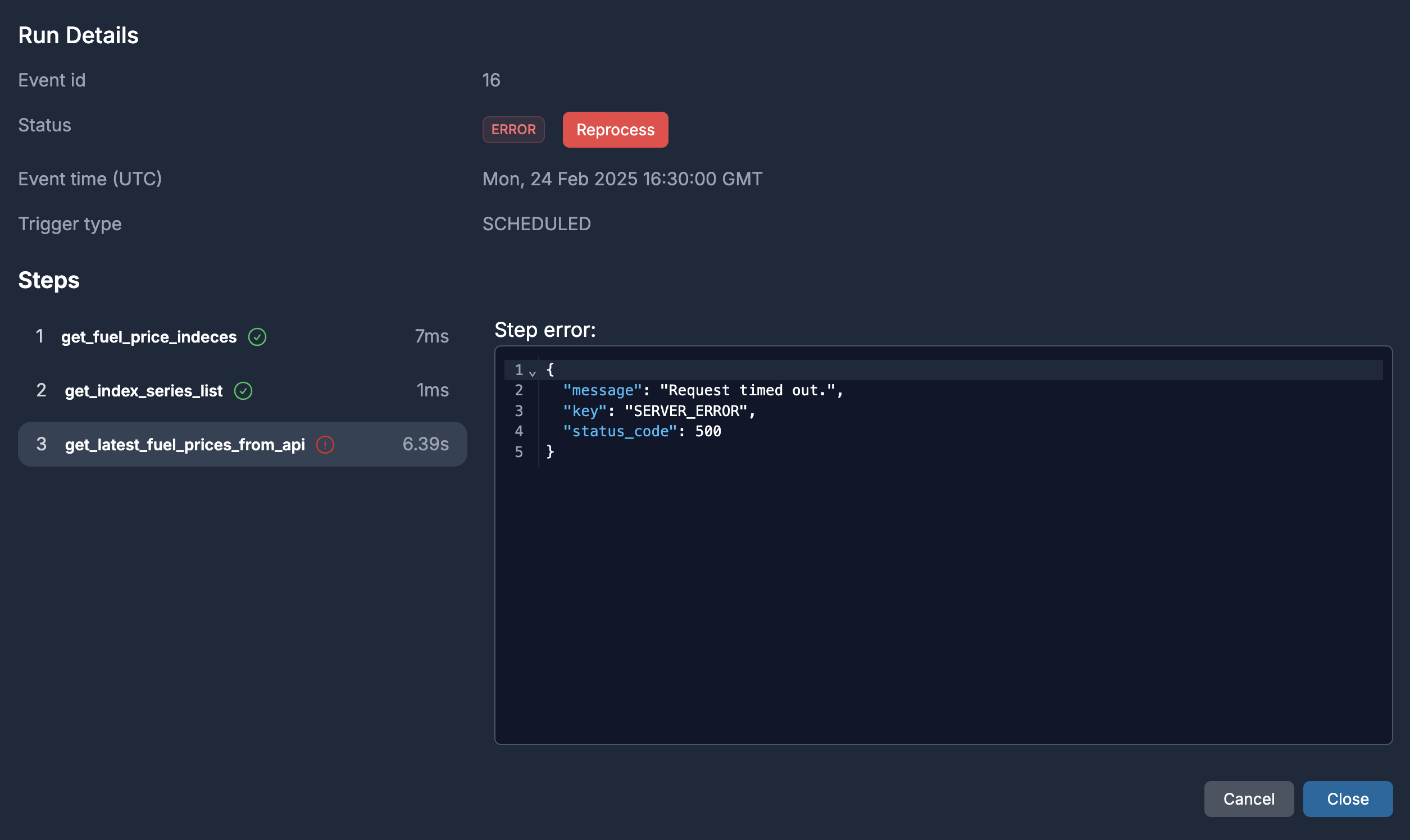Click the red error icon on get_latest_fuel_prices_from_api
The image size is (1410, 840).
click(x=325, y=445)
